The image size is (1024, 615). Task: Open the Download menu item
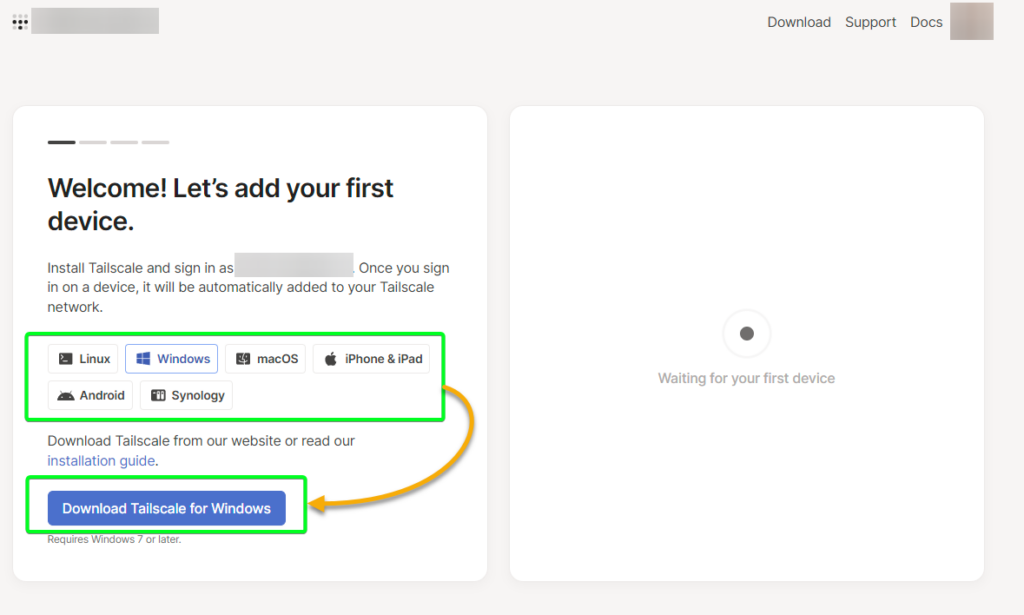tap(799, 21)
